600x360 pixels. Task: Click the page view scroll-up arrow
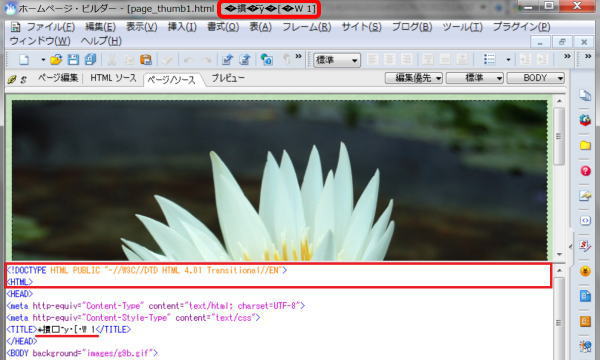(x=559, y=101)
